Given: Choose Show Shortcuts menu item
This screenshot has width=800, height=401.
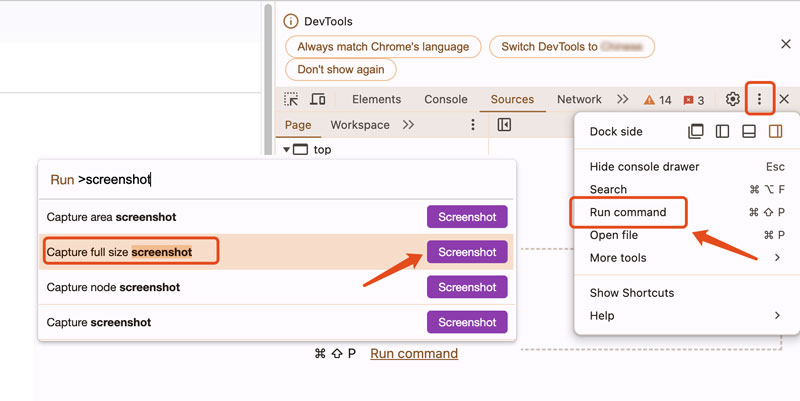Looking at the screenshot, I should [x=686, y=293].
